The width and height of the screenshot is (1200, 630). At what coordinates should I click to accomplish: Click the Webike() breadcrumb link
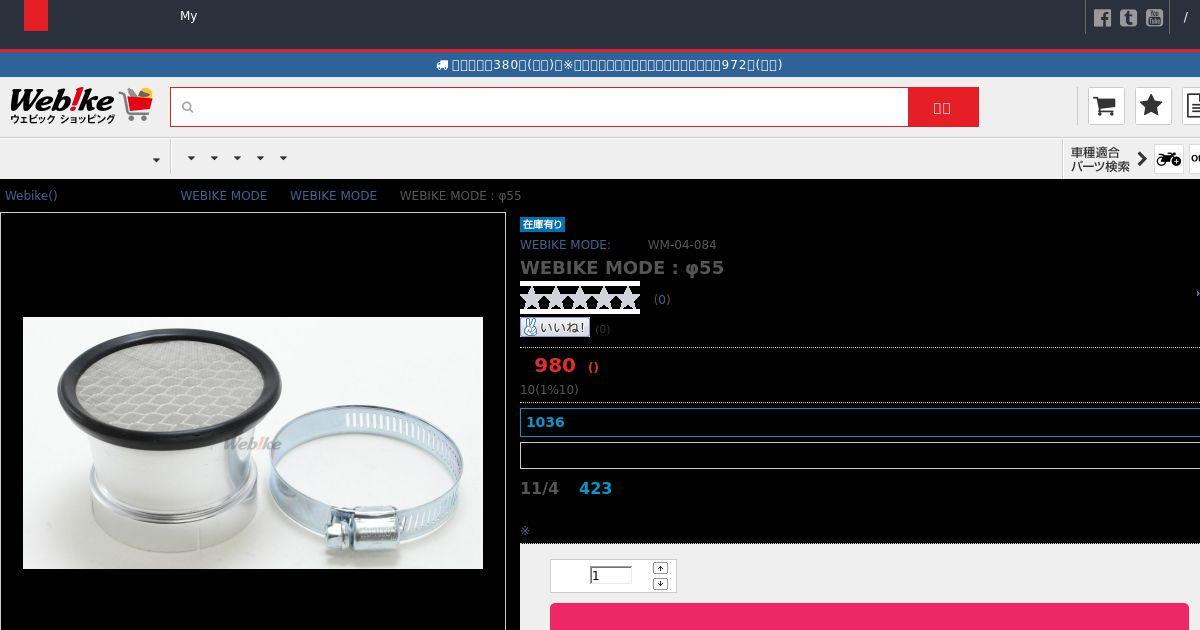pyautogui.click(x=31, y=196)
